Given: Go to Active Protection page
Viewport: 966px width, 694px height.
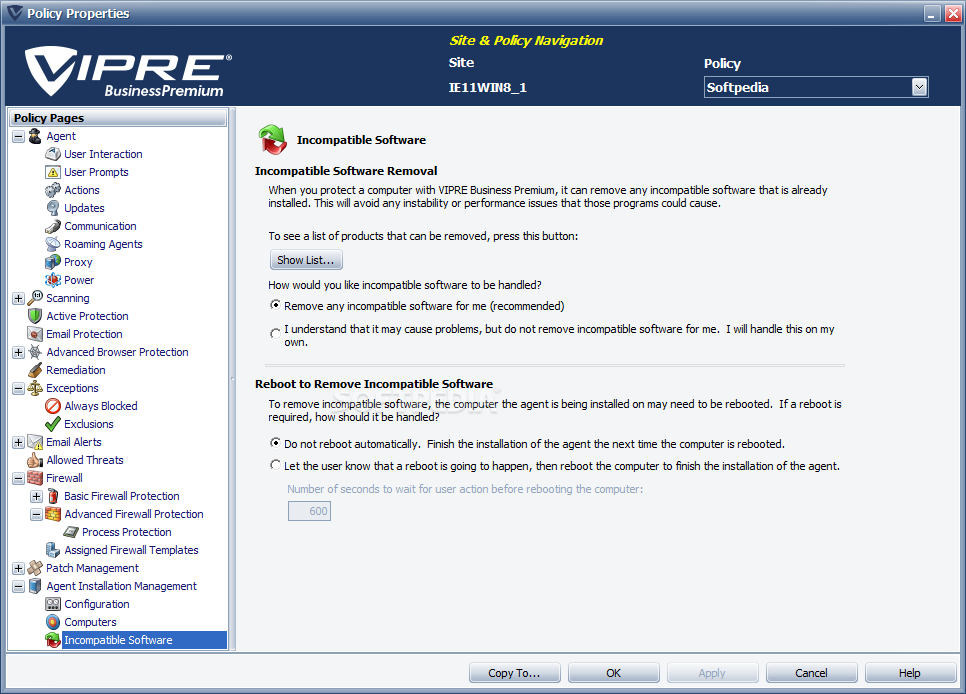Looking at the screenshot, I should (87, 316).
